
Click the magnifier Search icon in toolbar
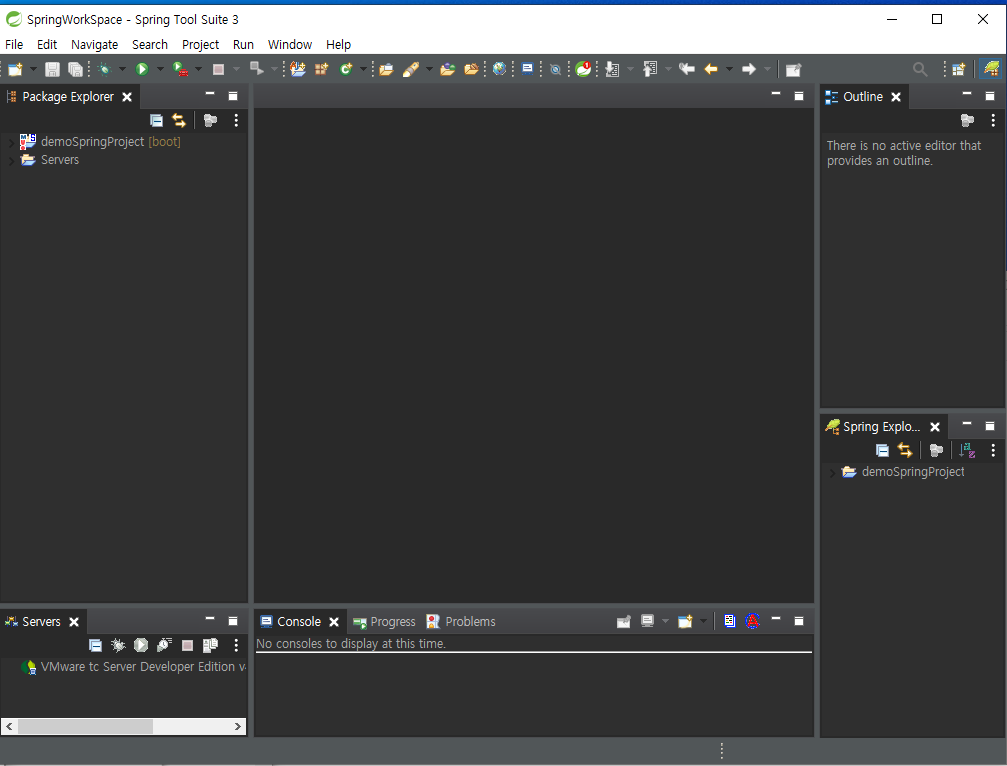920,69
